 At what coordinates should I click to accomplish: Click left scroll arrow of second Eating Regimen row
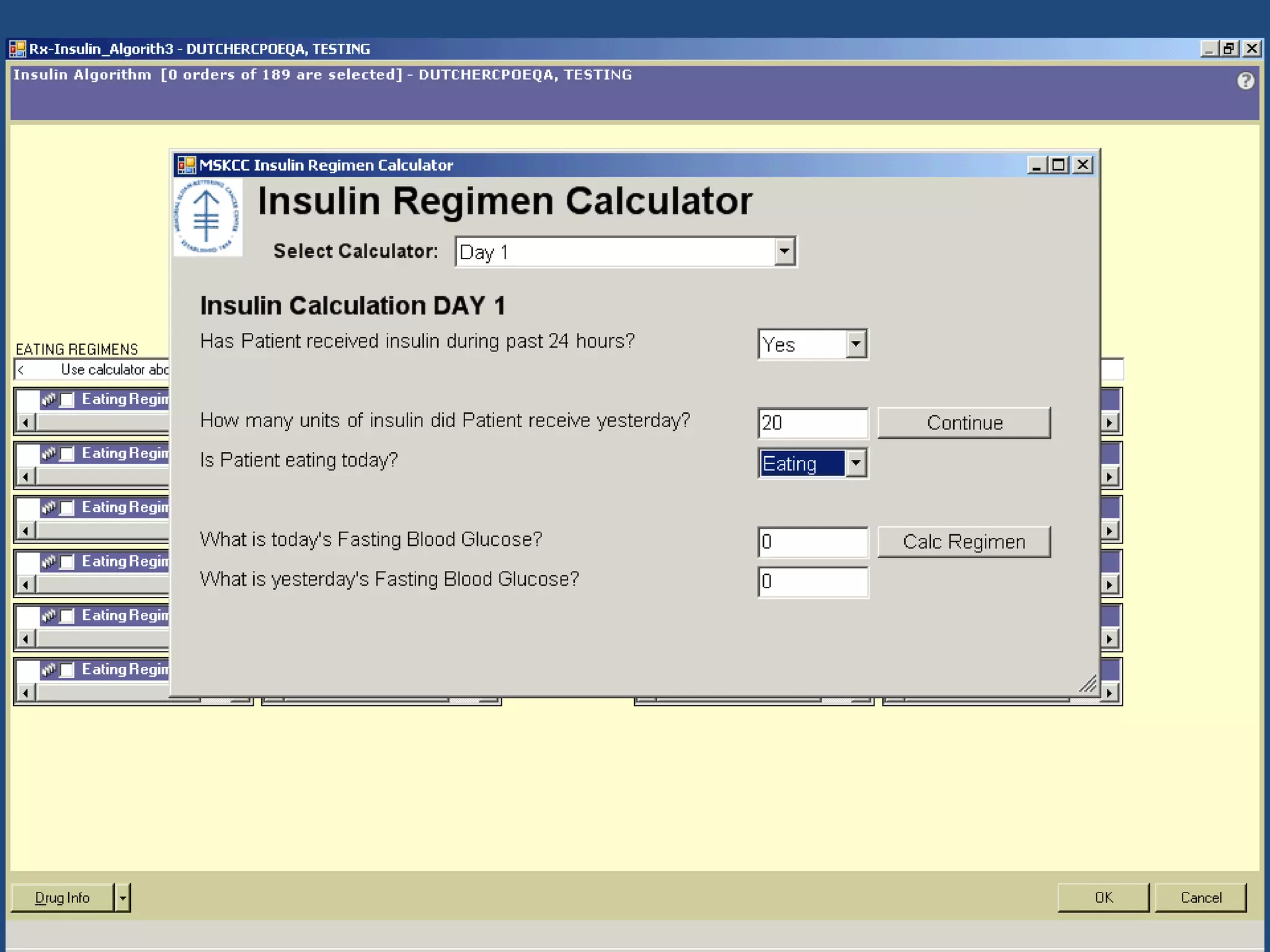click(x=25, y=477)
